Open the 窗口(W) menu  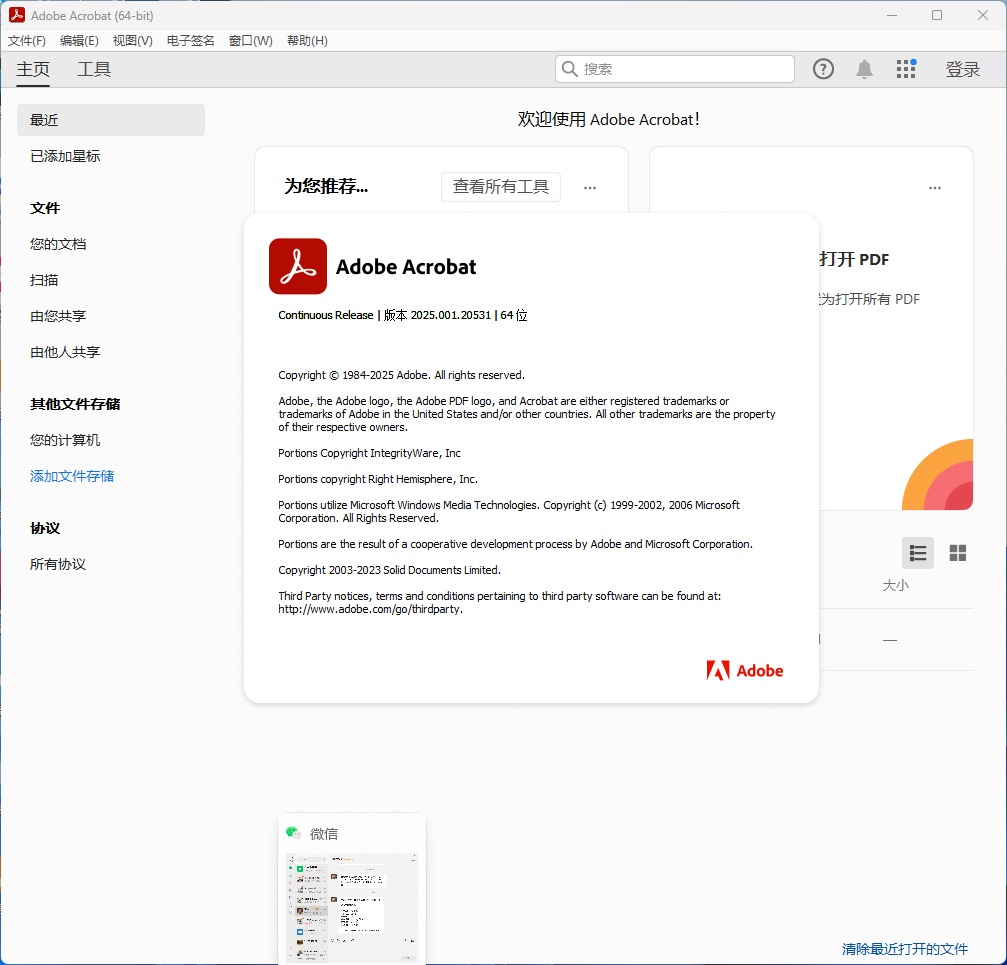[x=250, y=40]
